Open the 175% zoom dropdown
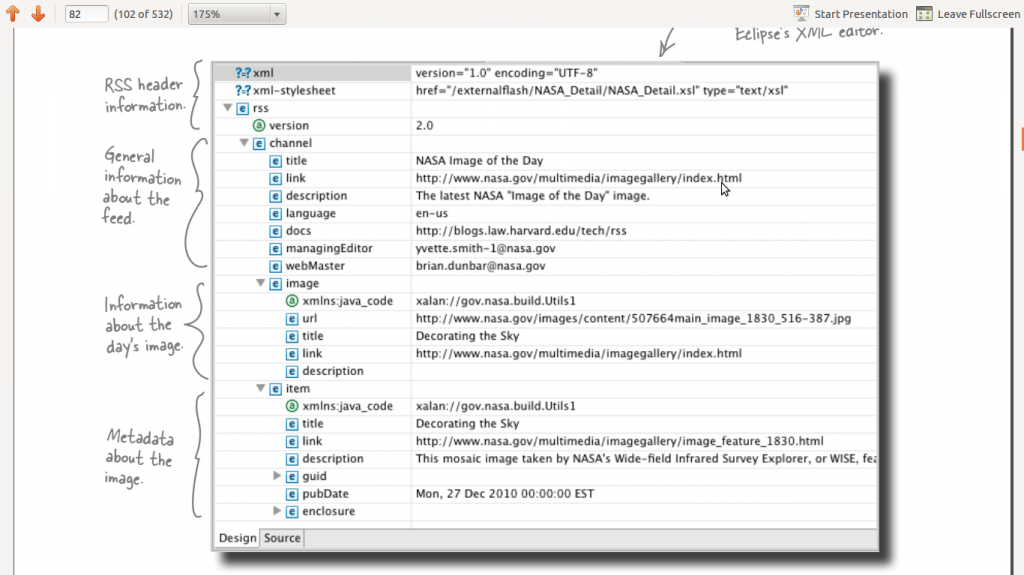 [x=236, y=14]
